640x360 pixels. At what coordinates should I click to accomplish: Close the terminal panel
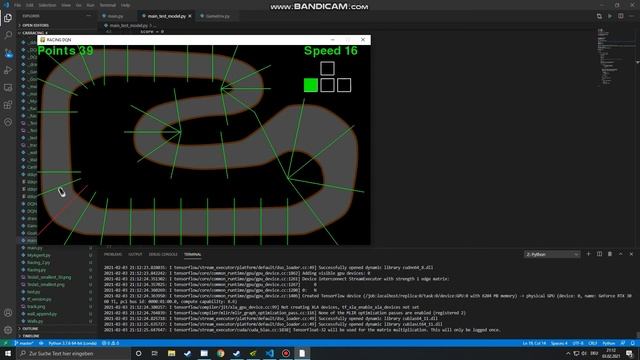point(631,254)
